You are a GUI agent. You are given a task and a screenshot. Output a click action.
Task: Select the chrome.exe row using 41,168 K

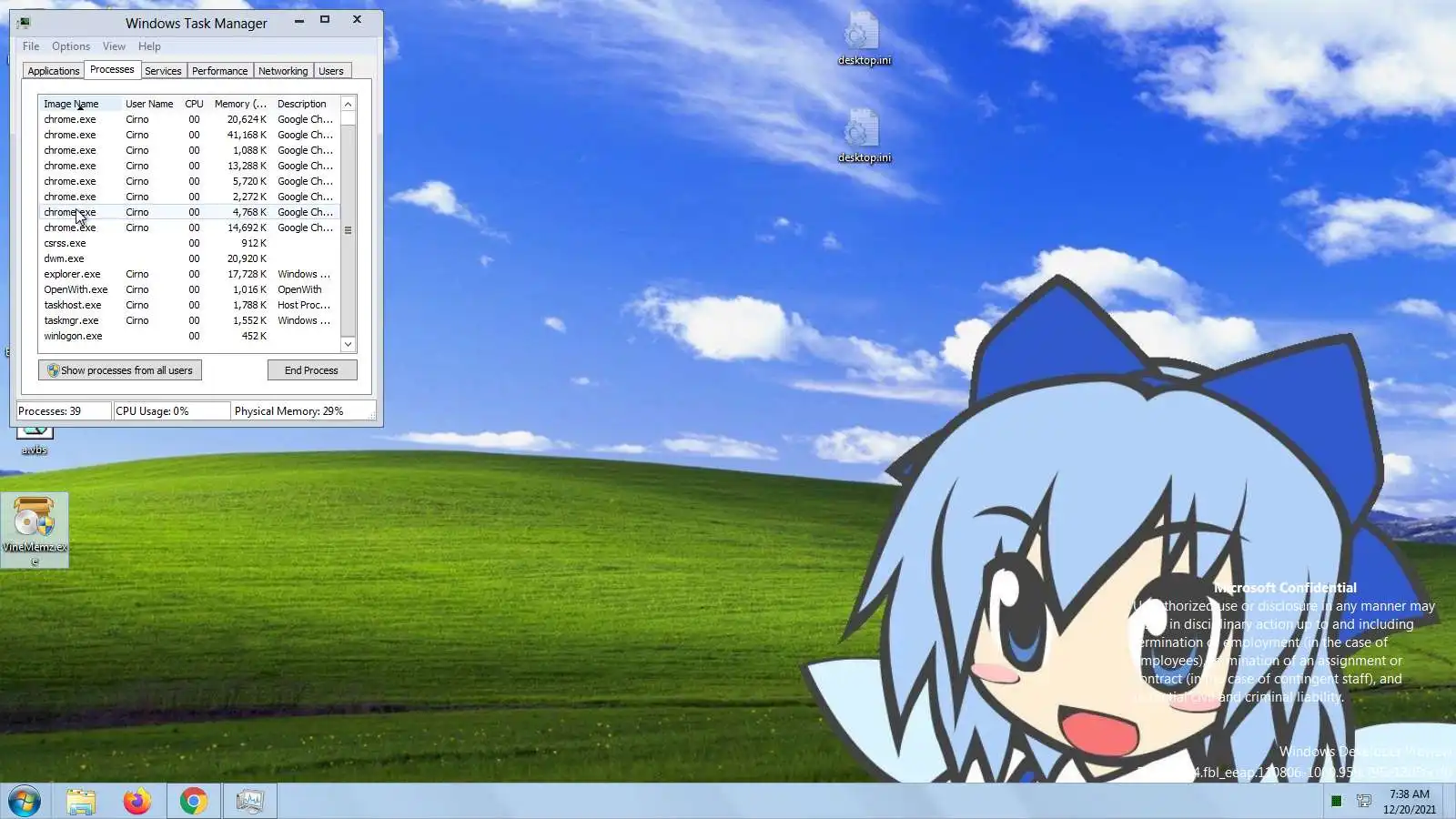(189, 135)
